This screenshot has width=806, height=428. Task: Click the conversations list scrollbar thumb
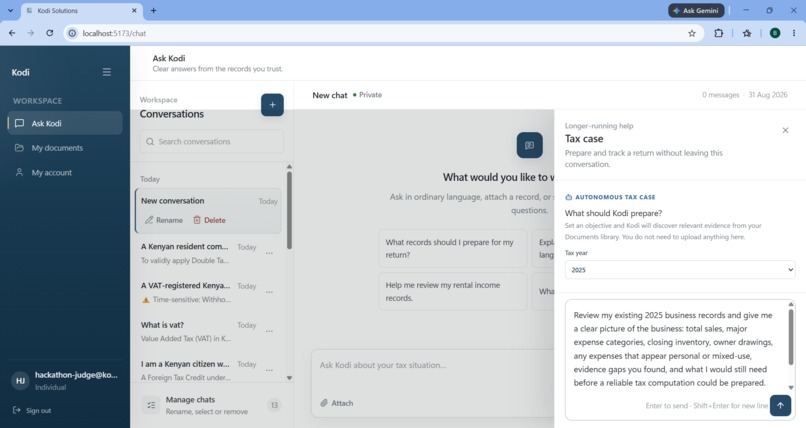tap(289, 211)
